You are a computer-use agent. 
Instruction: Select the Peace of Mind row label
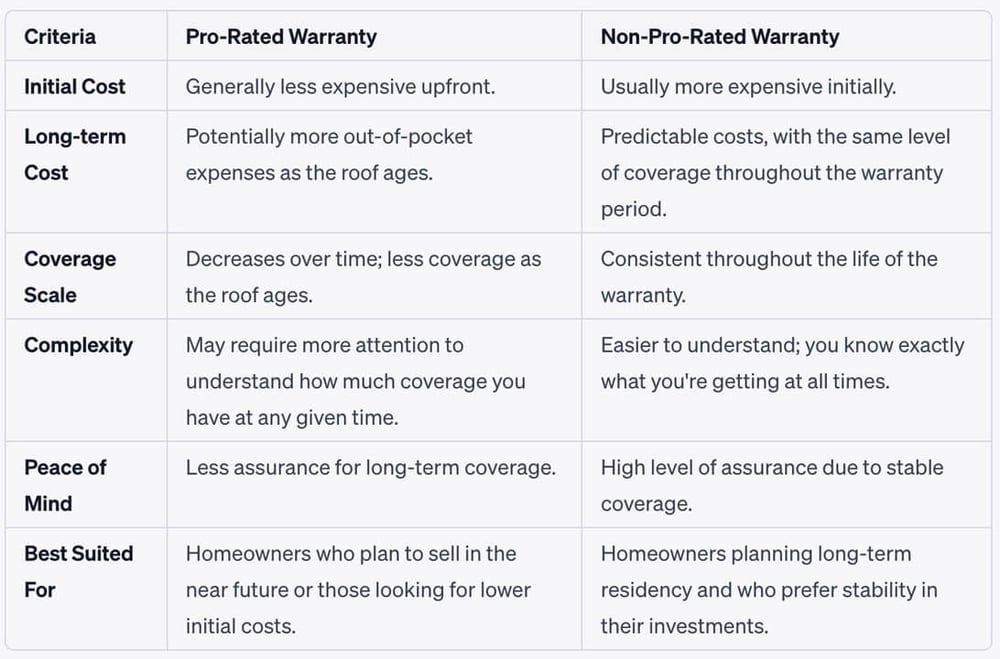coord(65,485)
